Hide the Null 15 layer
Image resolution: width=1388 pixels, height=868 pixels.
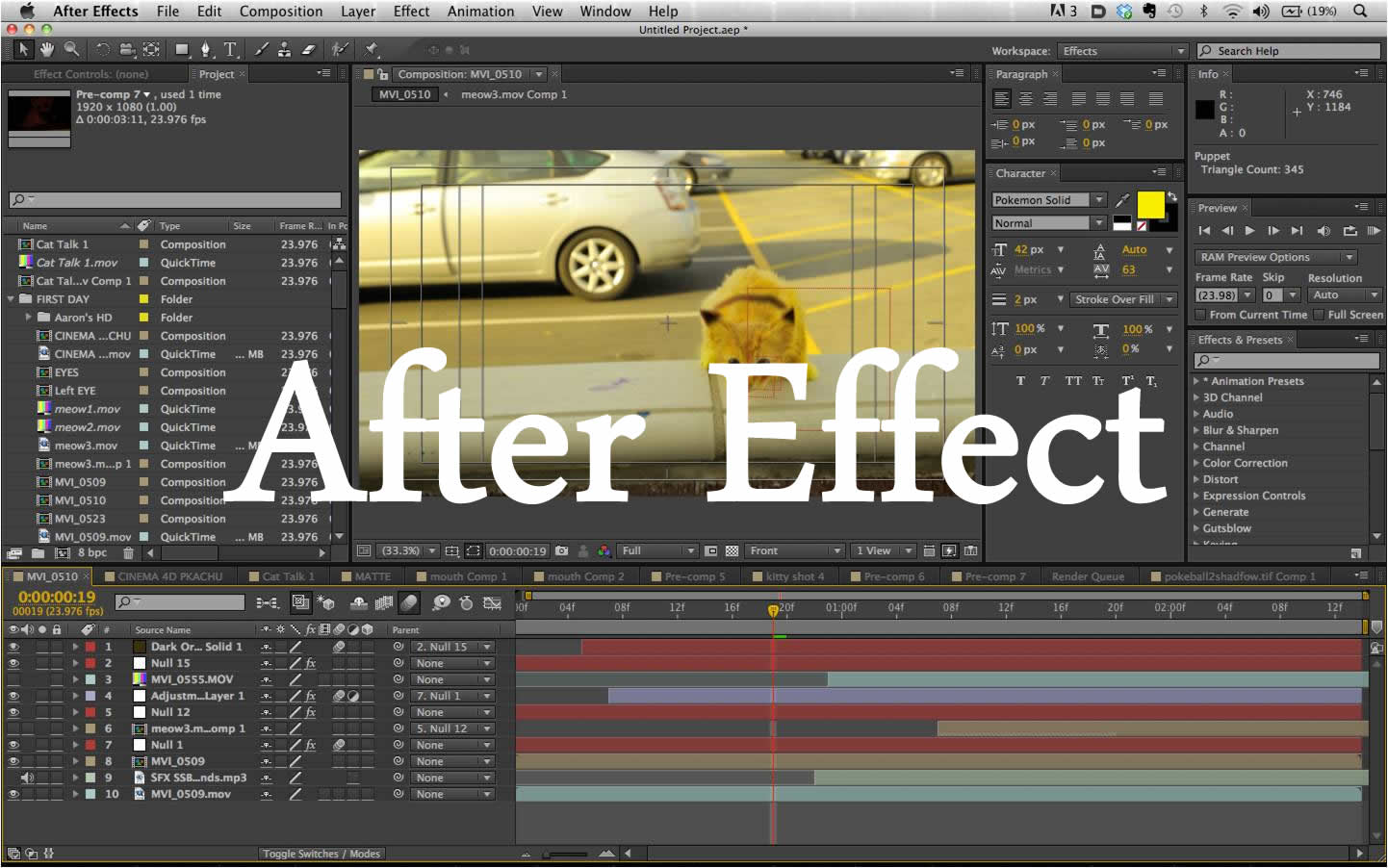pyautogui.click(x=13, y=663)
